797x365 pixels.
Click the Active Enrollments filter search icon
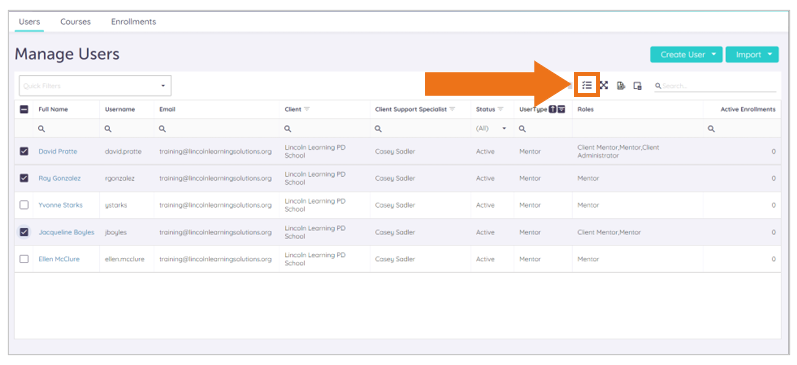point(711,129)
